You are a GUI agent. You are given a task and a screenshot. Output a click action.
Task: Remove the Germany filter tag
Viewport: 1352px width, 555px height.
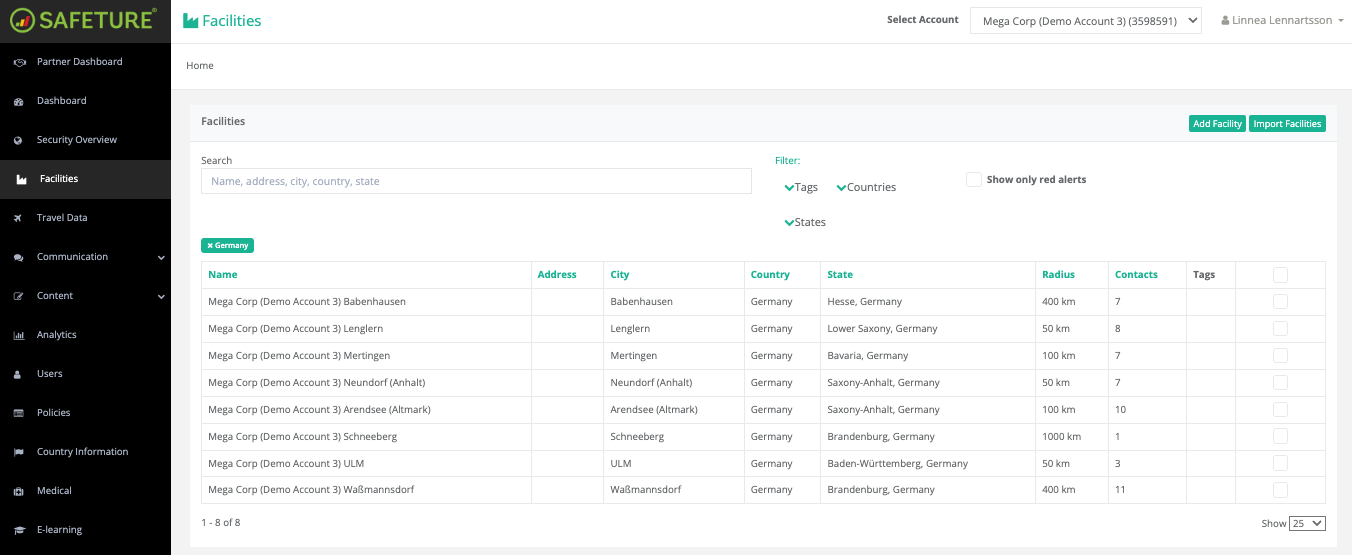[210, 245]
